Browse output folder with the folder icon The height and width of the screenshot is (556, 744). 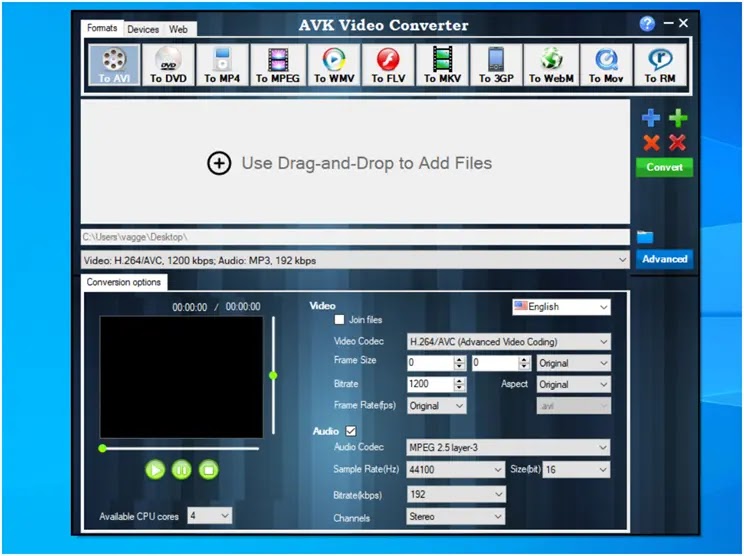click(645, 237)
